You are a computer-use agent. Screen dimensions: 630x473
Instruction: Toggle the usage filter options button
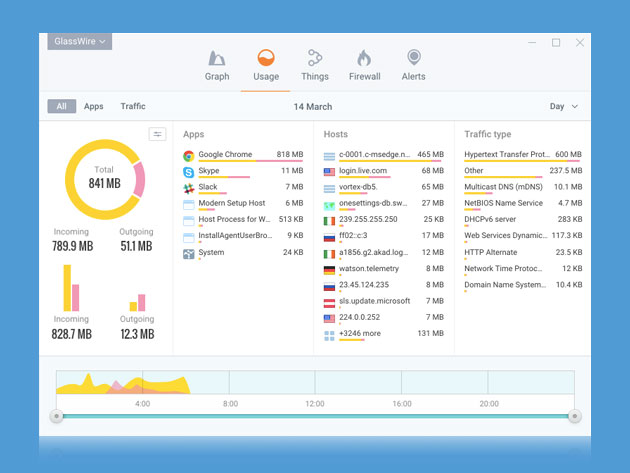coord(157,134)
